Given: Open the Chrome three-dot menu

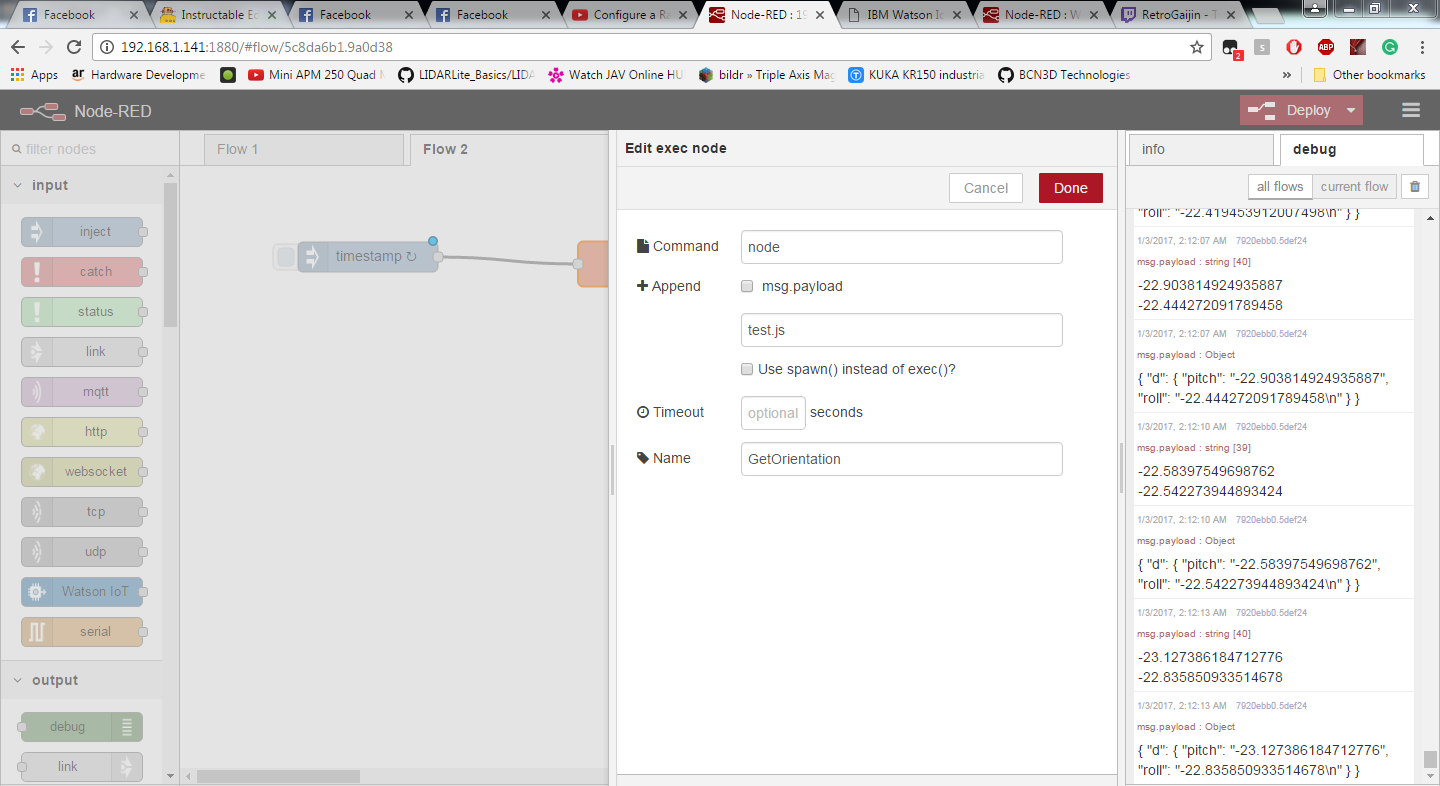Looking at the screenshot, I should click(x=1422, y=47).
